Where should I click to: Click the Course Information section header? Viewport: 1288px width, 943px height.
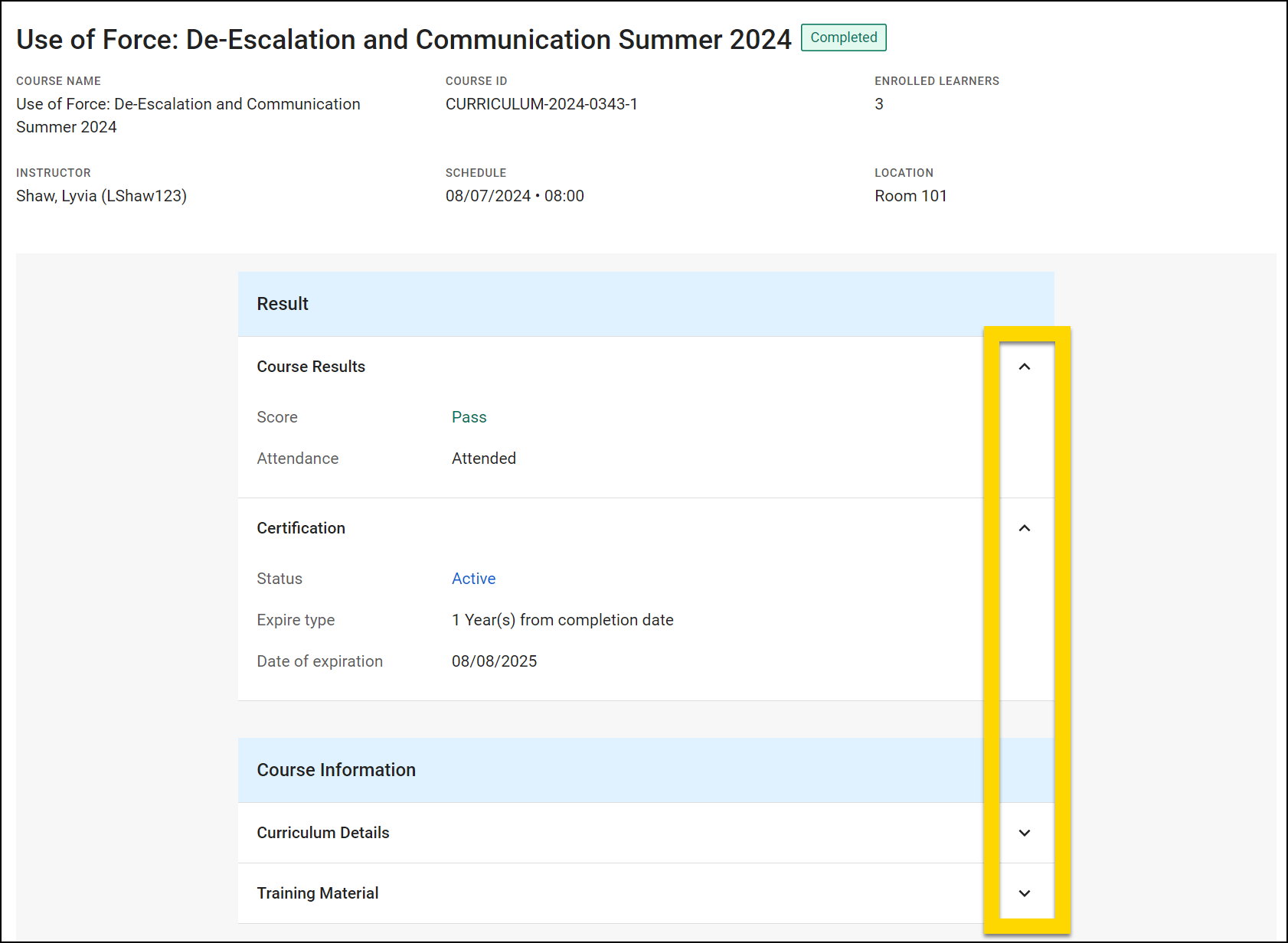336,770
